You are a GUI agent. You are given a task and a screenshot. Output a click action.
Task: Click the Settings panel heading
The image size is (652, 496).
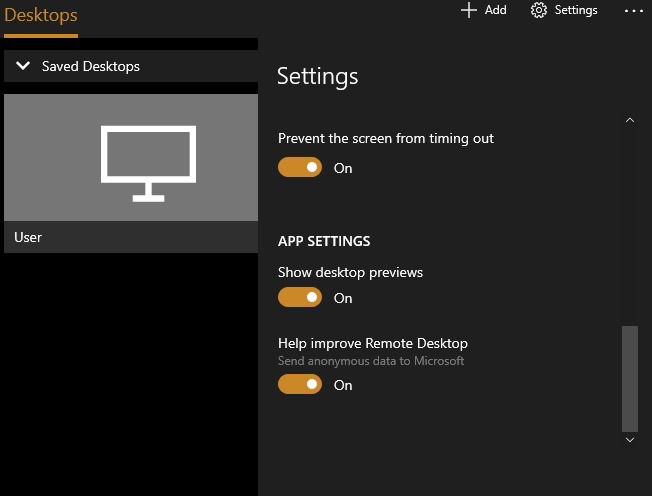(x=317, y=77)
